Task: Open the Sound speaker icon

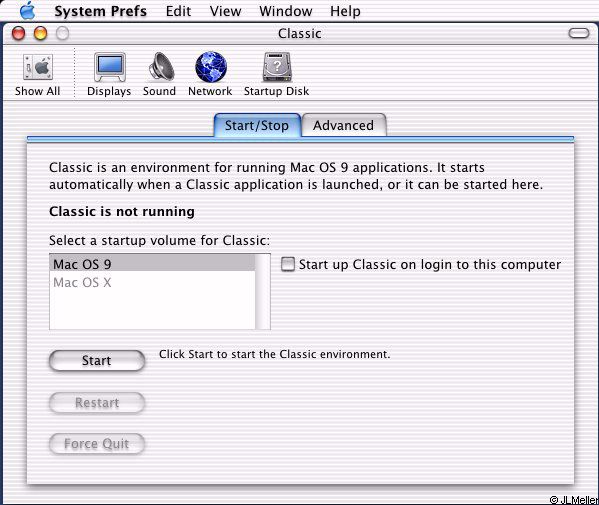Action: 161,67
